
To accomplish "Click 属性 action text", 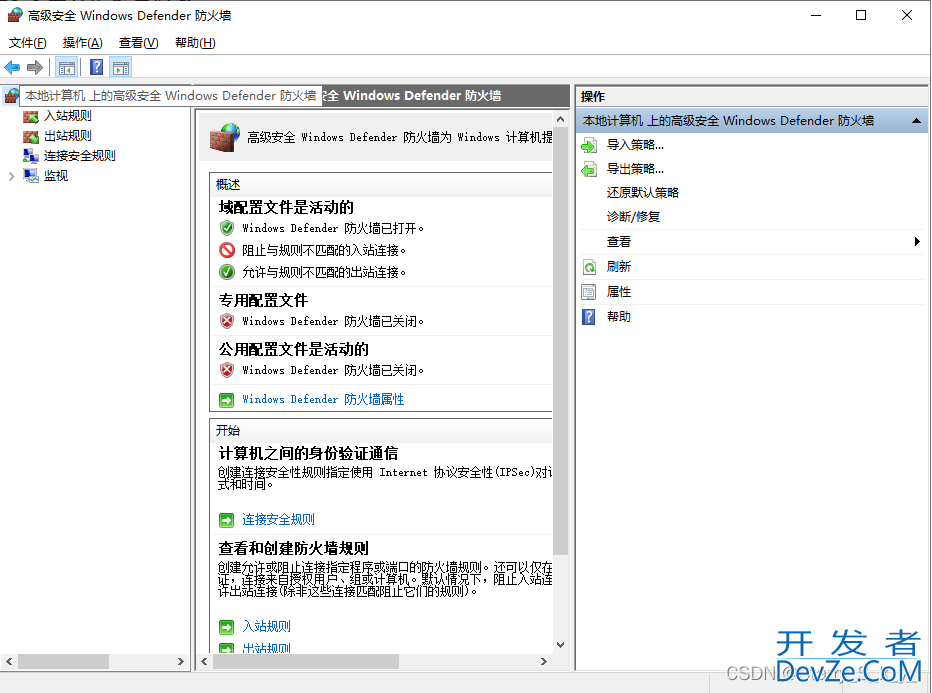I will click(x=619, y=292).
